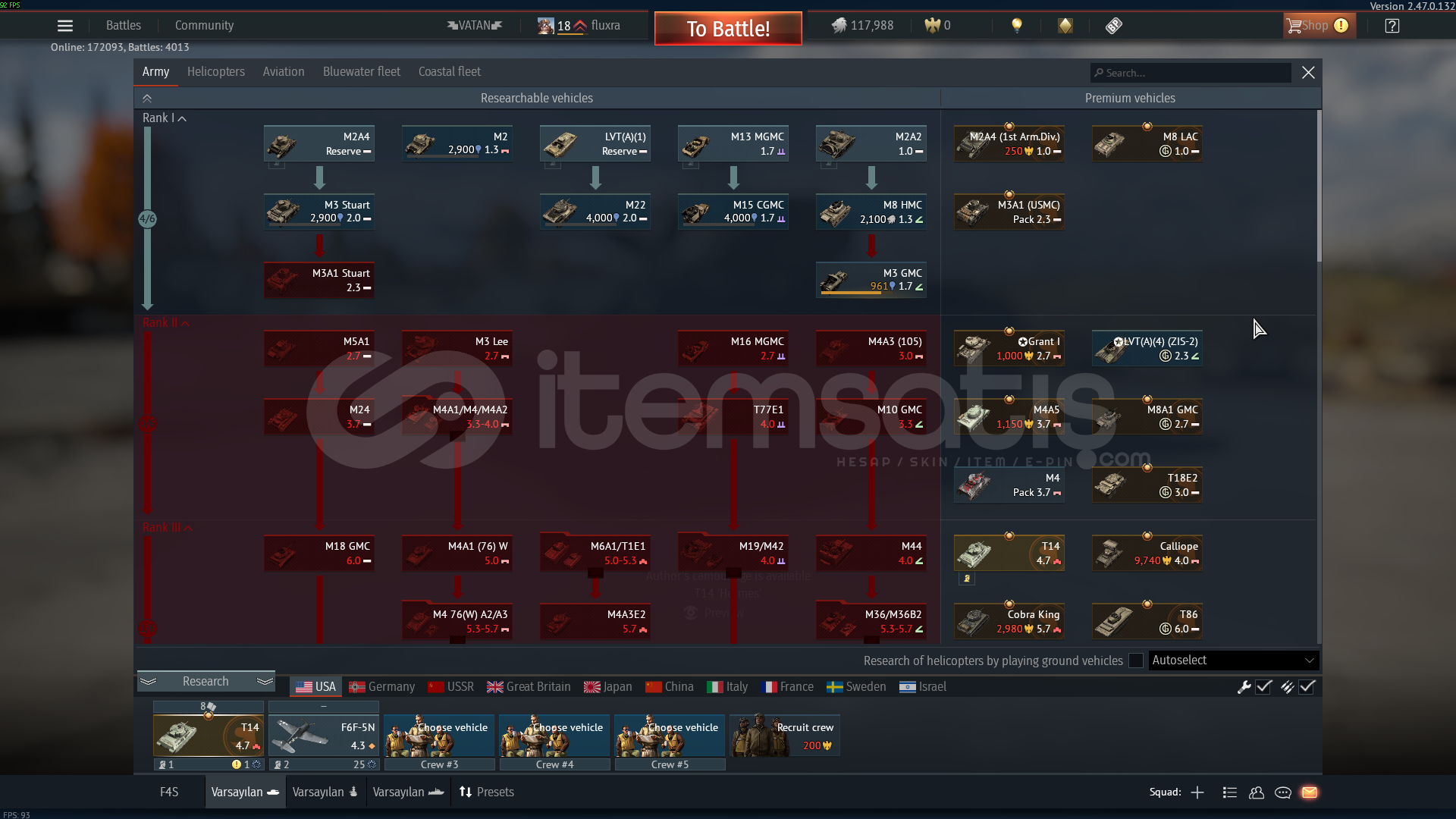The width and height of the screenshot is (1456, 819).
Task: Select the Cobra King premium vehicle
Action: tap(1009, 622)
